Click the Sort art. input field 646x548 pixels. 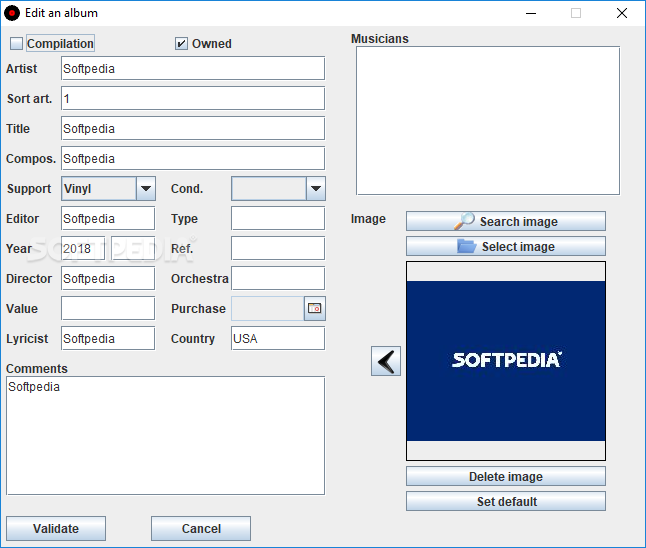193,98
